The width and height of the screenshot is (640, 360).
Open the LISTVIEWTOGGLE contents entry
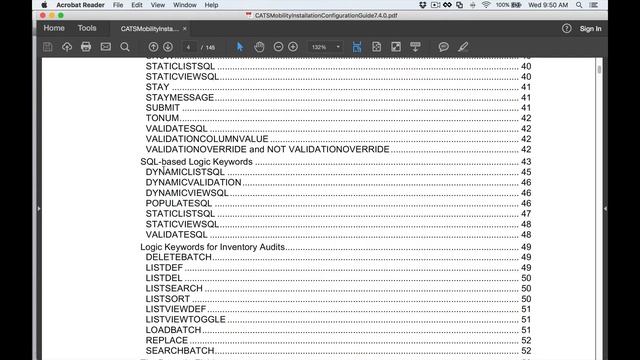click(x=186, y=319)
